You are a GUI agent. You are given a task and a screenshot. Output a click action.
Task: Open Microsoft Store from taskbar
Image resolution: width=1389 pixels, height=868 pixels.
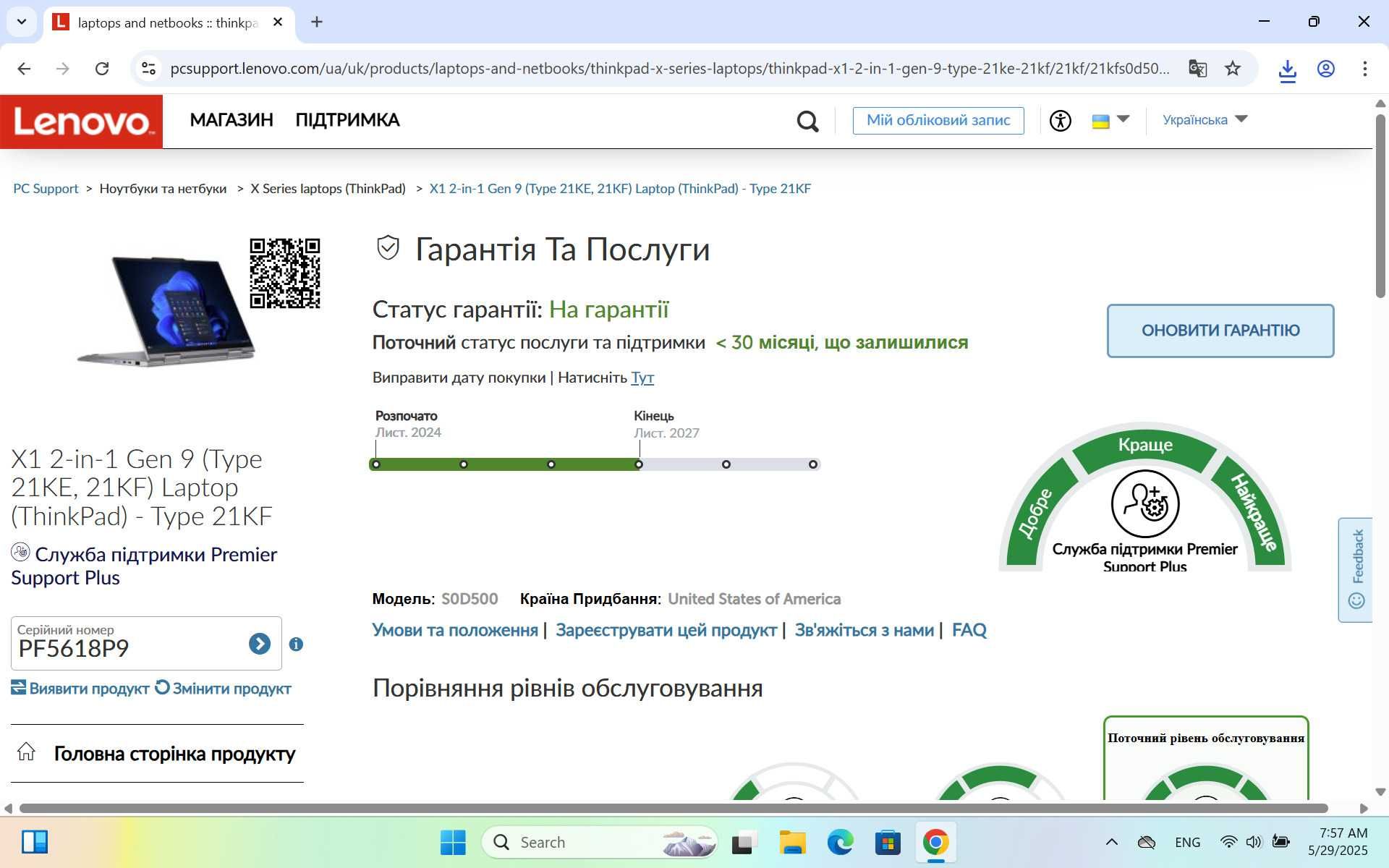(x=888, y=842)
